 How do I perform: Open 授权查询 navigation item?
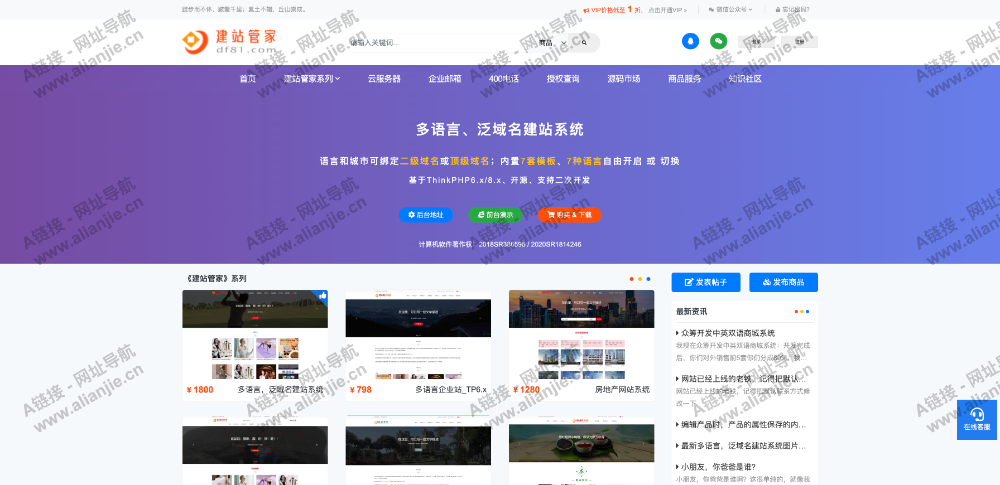tap(562, 78)
